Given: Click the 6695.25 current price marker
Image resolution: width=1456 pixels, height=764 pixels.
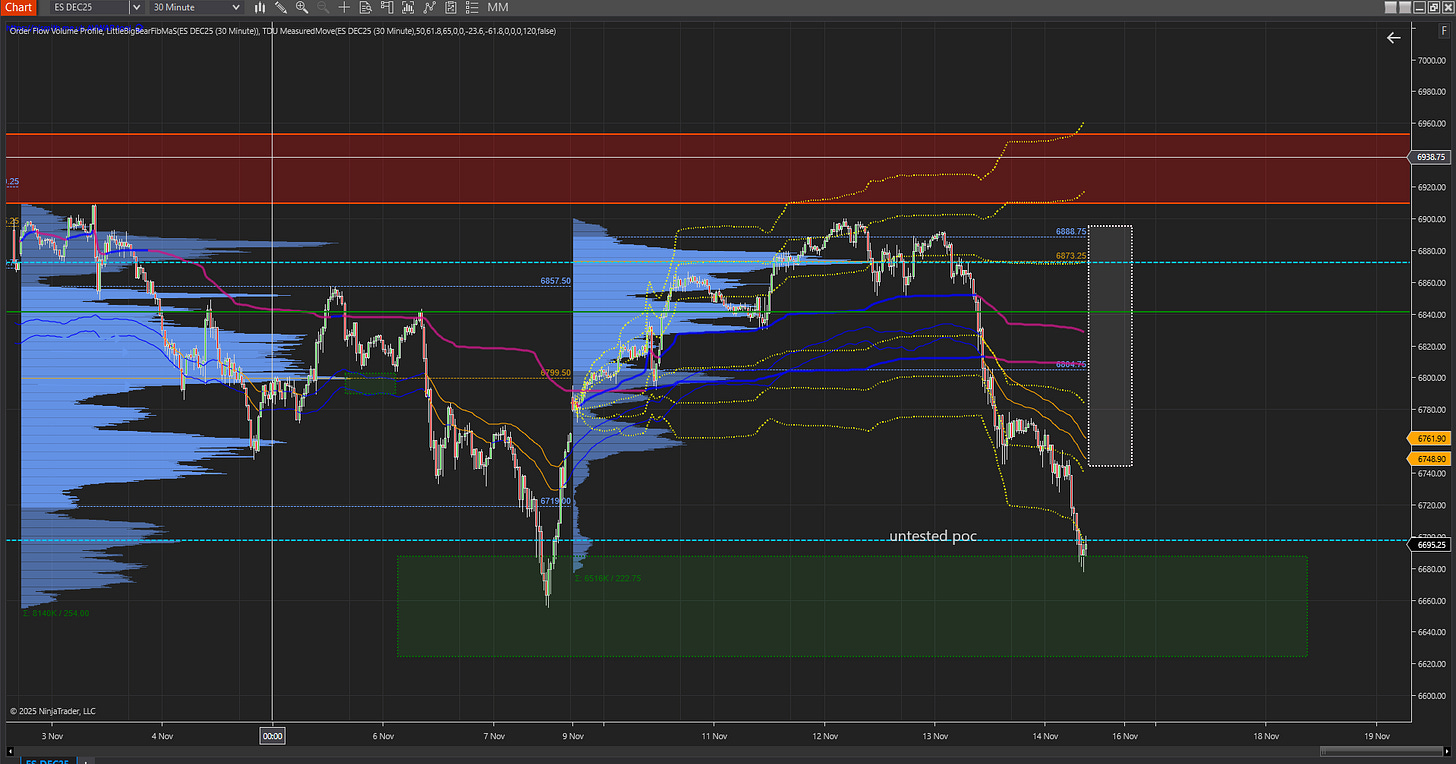Looking at the screenshot, I should coord(1431,544).
